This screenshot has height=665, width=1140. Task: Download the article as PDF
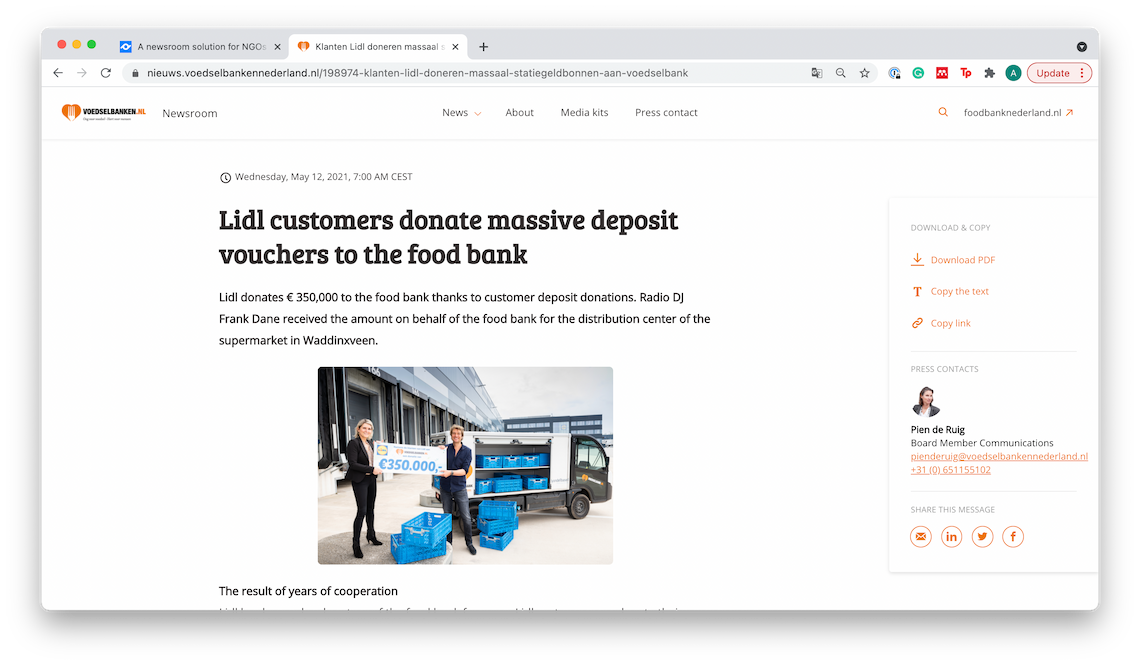(962, 260)
